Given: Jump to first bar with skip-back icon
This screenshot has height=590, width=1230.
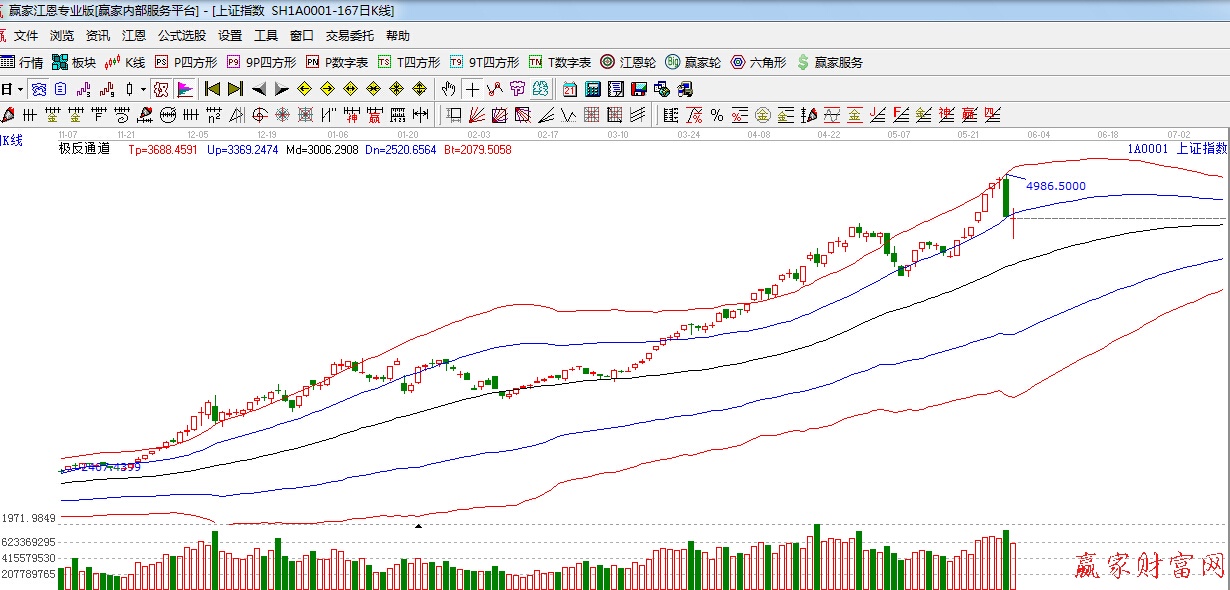Looking at the screenshot, I should pyautogui.click(x=212, y=89).
